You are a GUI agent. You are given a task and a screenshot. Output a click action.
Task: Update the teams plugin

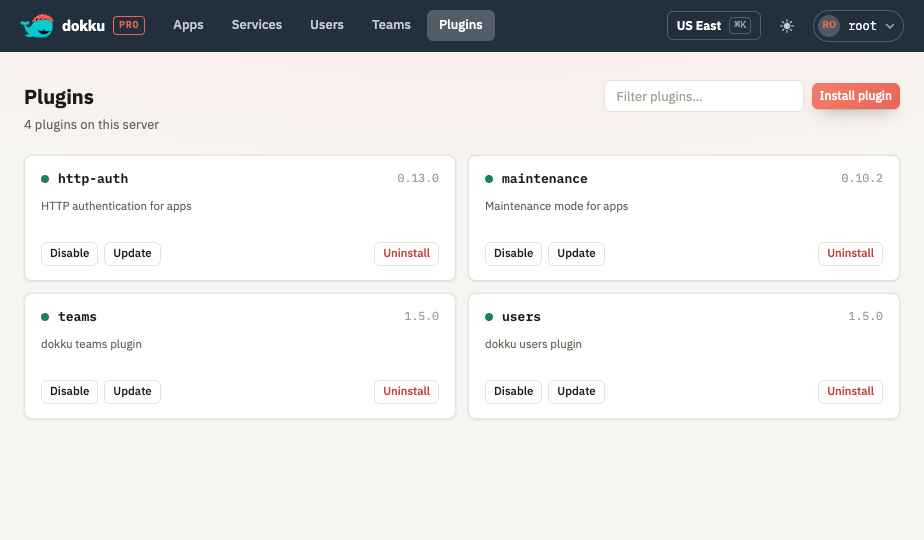(132, 391)
